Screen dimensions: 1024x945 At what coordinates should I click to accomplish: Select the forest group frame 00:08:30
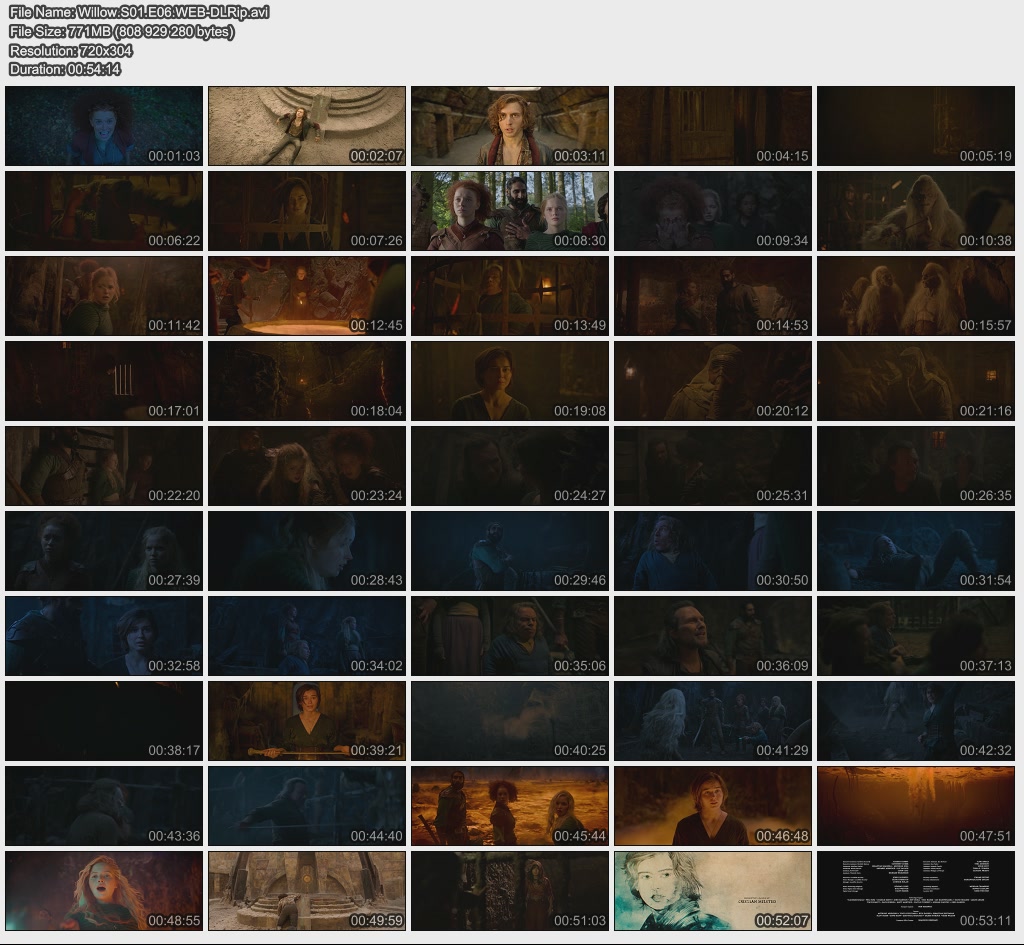[510, 211]
